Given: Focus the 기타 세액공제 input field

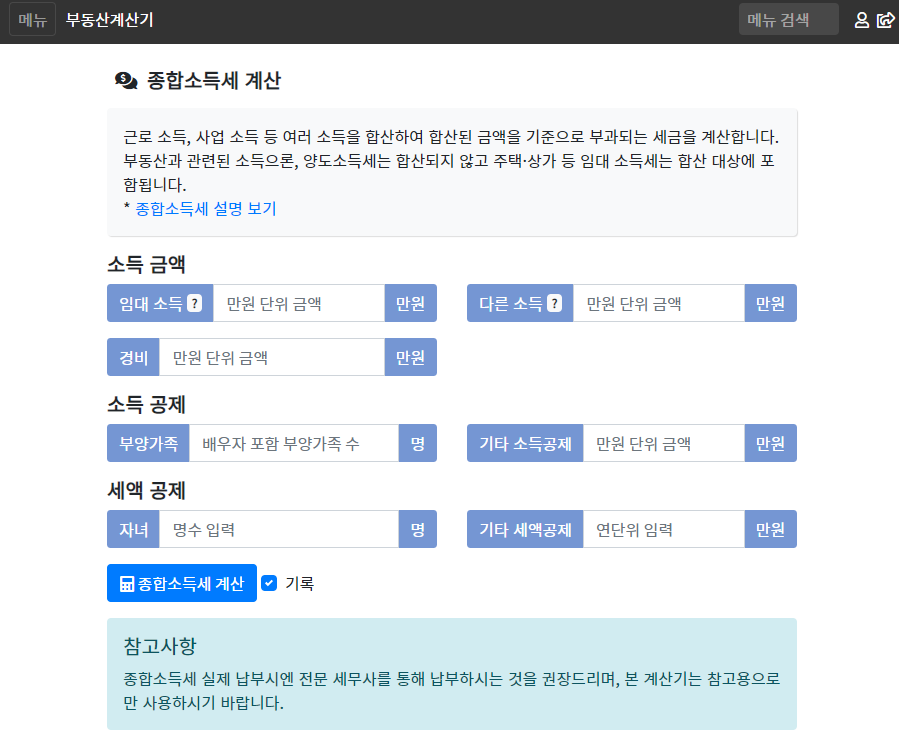Looking at the screenshot, I should (x=664, y=529).
